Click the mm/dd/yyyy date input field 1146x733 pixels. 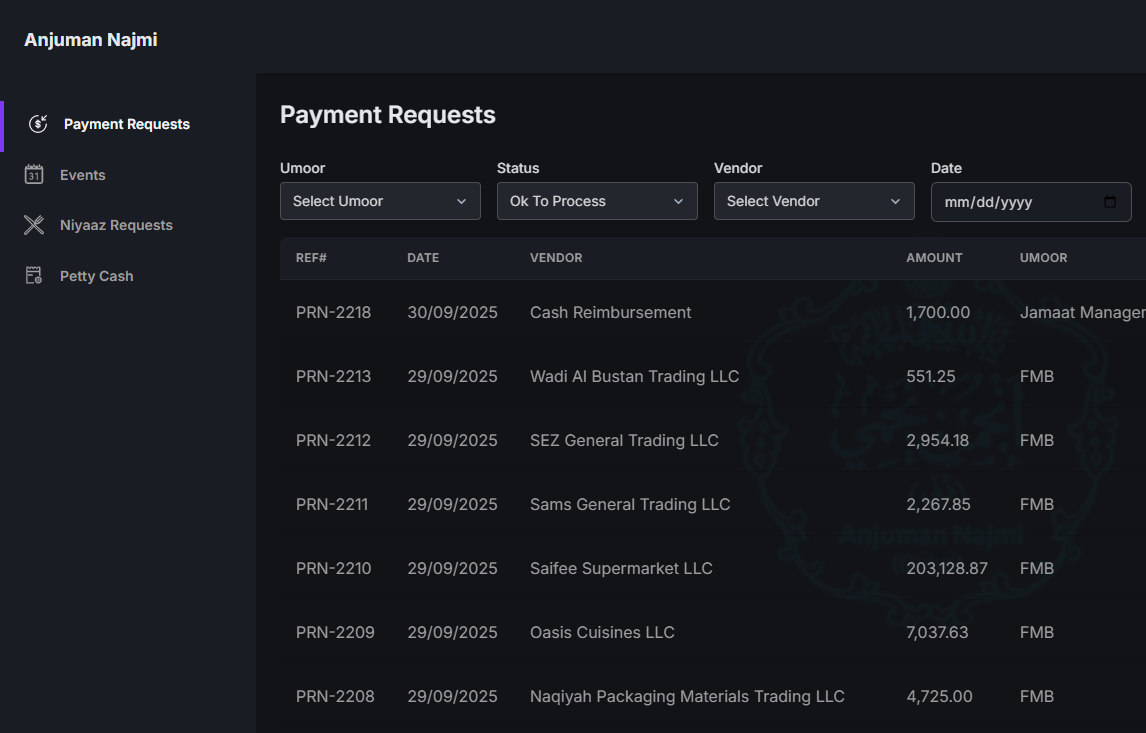click(1010, 202)
